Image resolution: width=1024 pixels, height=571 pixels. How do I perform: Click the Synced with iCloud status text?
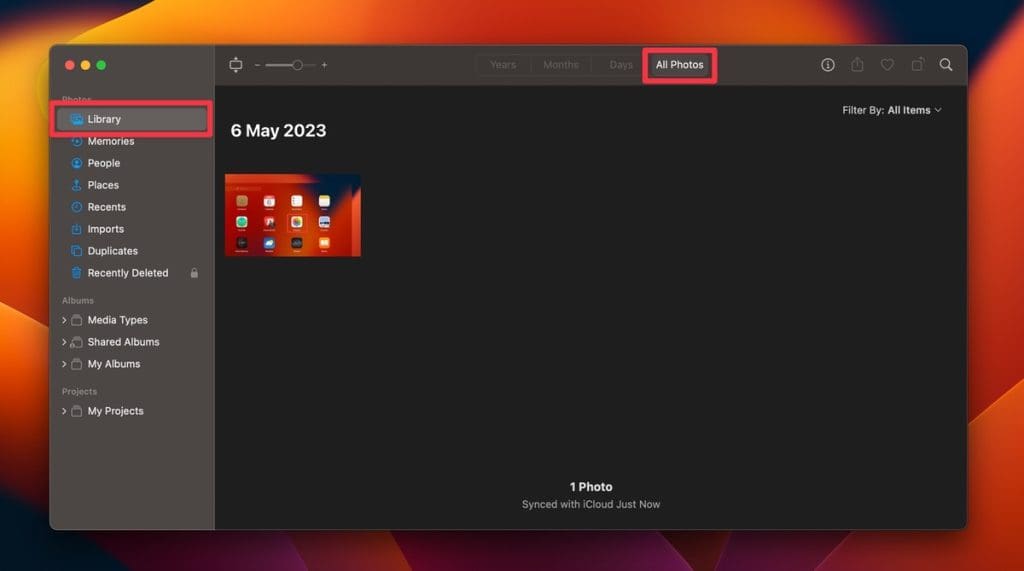coord(591,504)
